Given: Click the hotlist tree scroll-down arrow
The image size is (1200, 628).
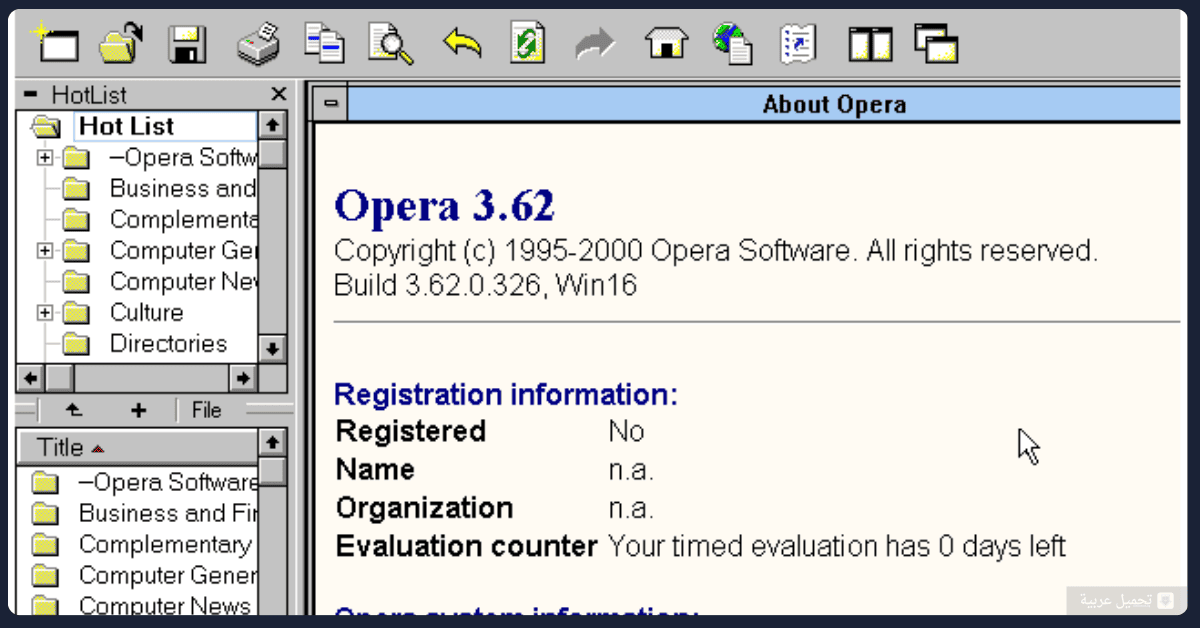Looking at the screenshot, I should point(273,349).
